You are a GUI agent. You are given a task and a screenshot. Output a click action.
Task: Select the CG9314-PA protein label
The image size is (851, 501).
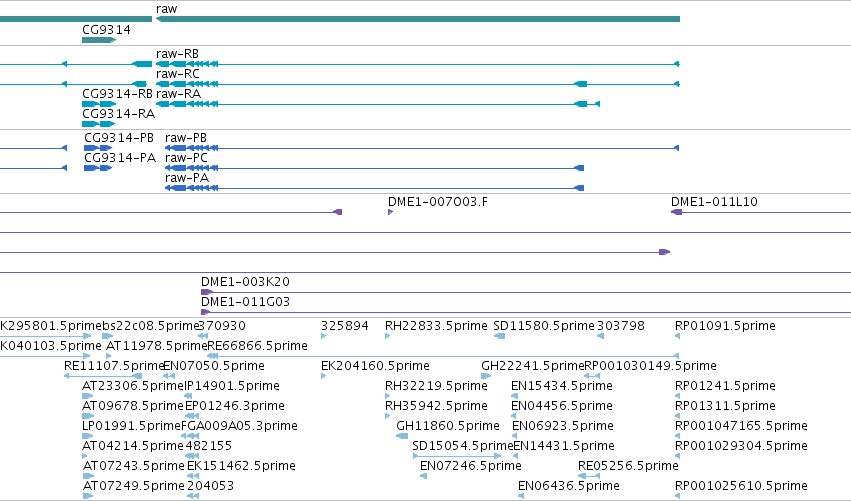click(120, 158)
